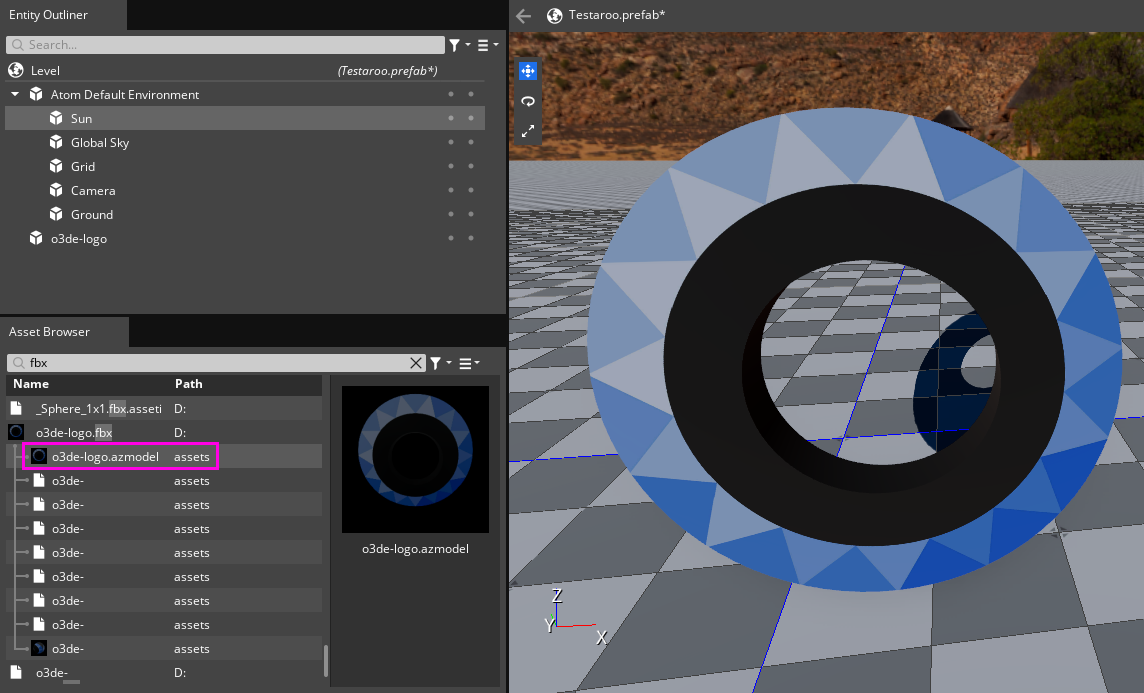1144x693 pixels.
Task: Toggle visibility dot for o3de-logo entity
Action: [451, 238]
